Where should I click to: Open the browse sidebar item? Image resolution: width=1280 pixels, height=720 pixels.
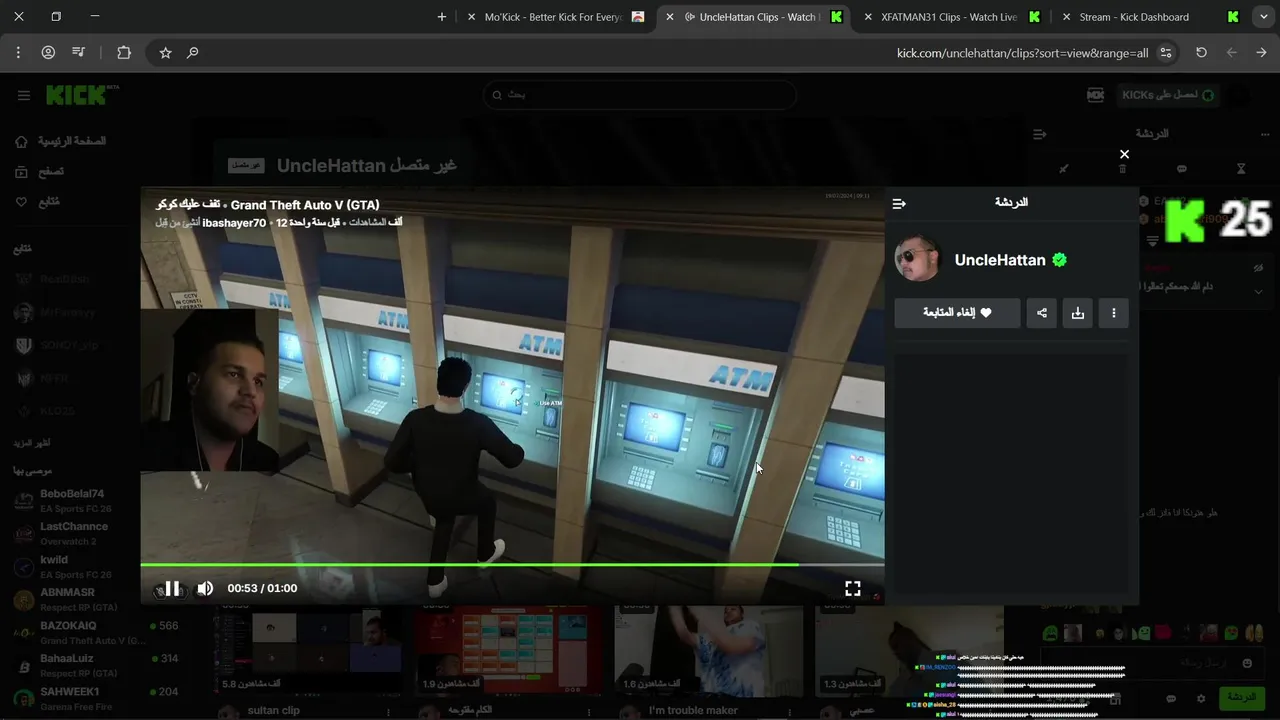[39, 172]
